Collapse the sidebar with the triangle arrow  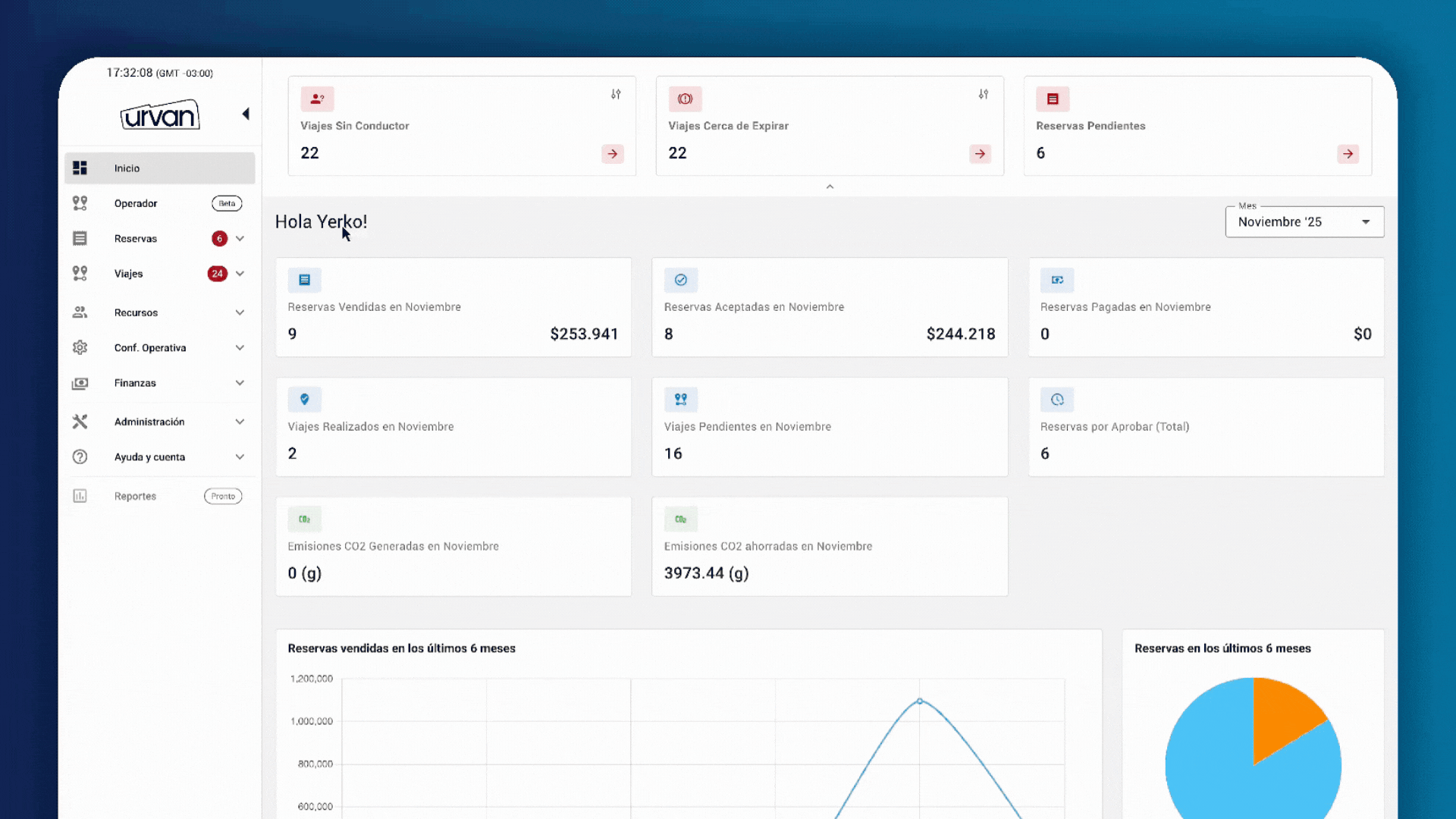coord(246,114)
